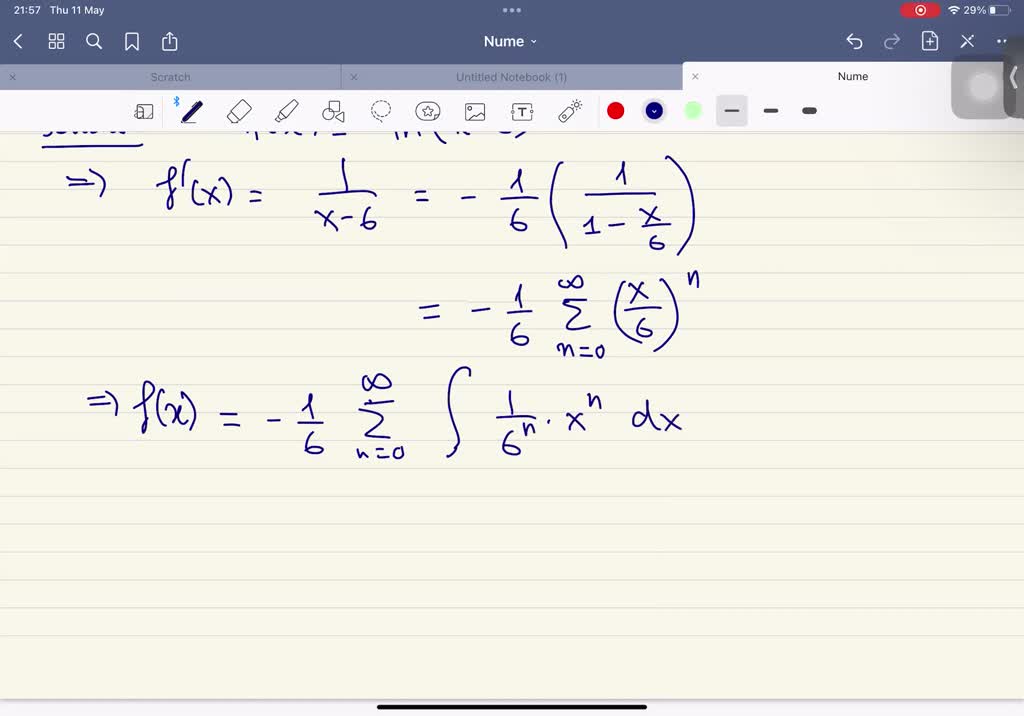
Task: Switch off stylus-only drawing mode
Action: [178, 100]
